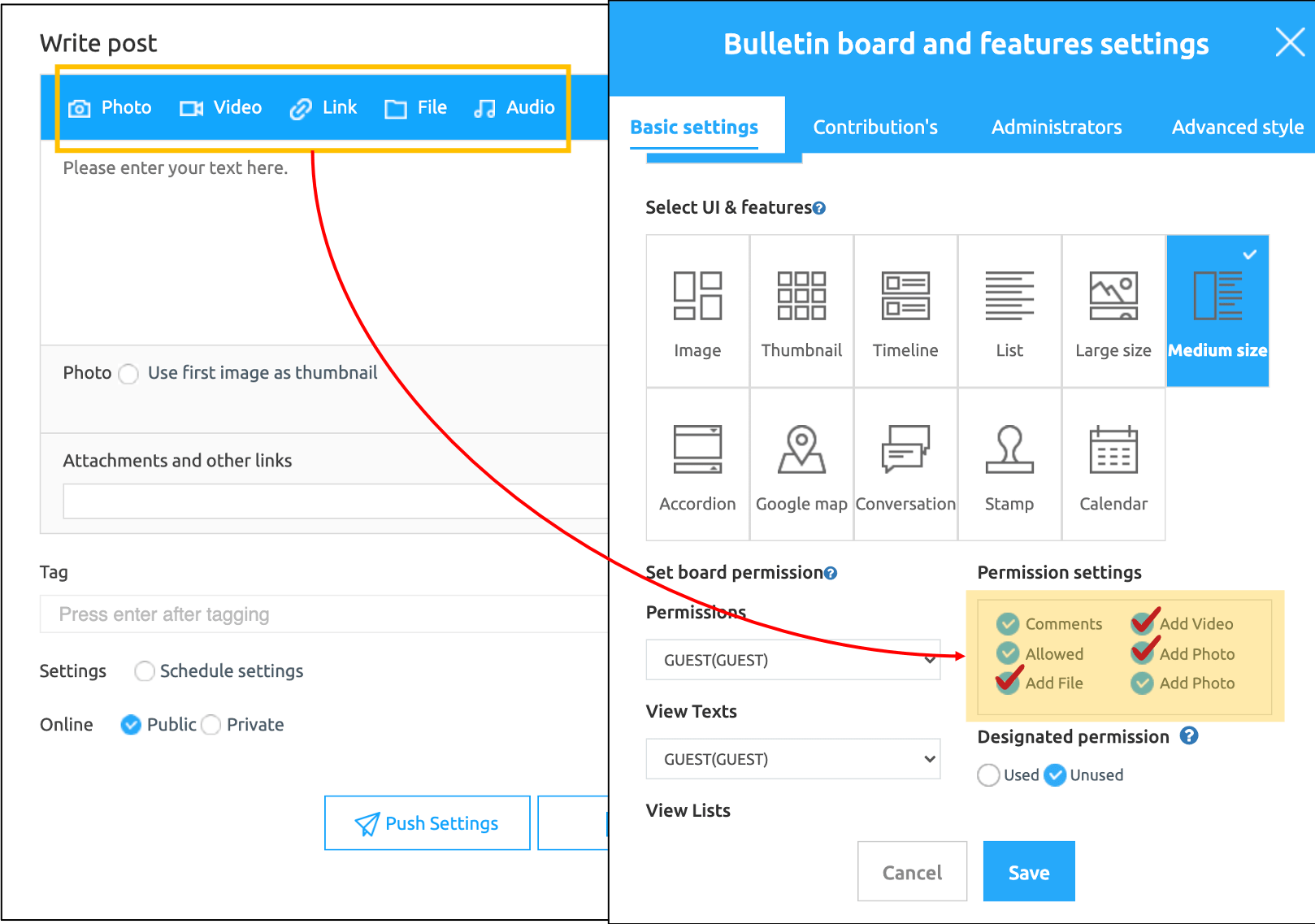Select the Timeline UI layout icon

point(905,297)
